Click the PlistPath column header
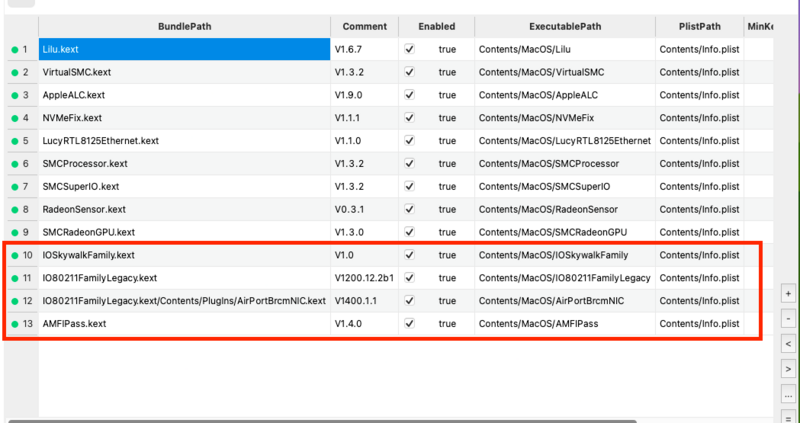Screen dimensions: 800x423 (x=699, y=27)
